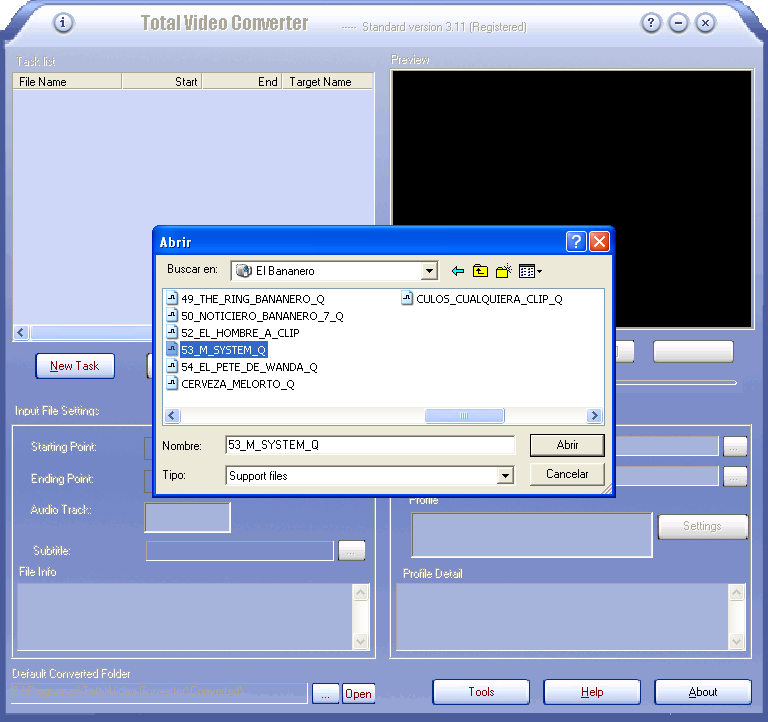Open the view menu icon in Abrir dialog
This screenshot has width=768, height=722.
530,271
